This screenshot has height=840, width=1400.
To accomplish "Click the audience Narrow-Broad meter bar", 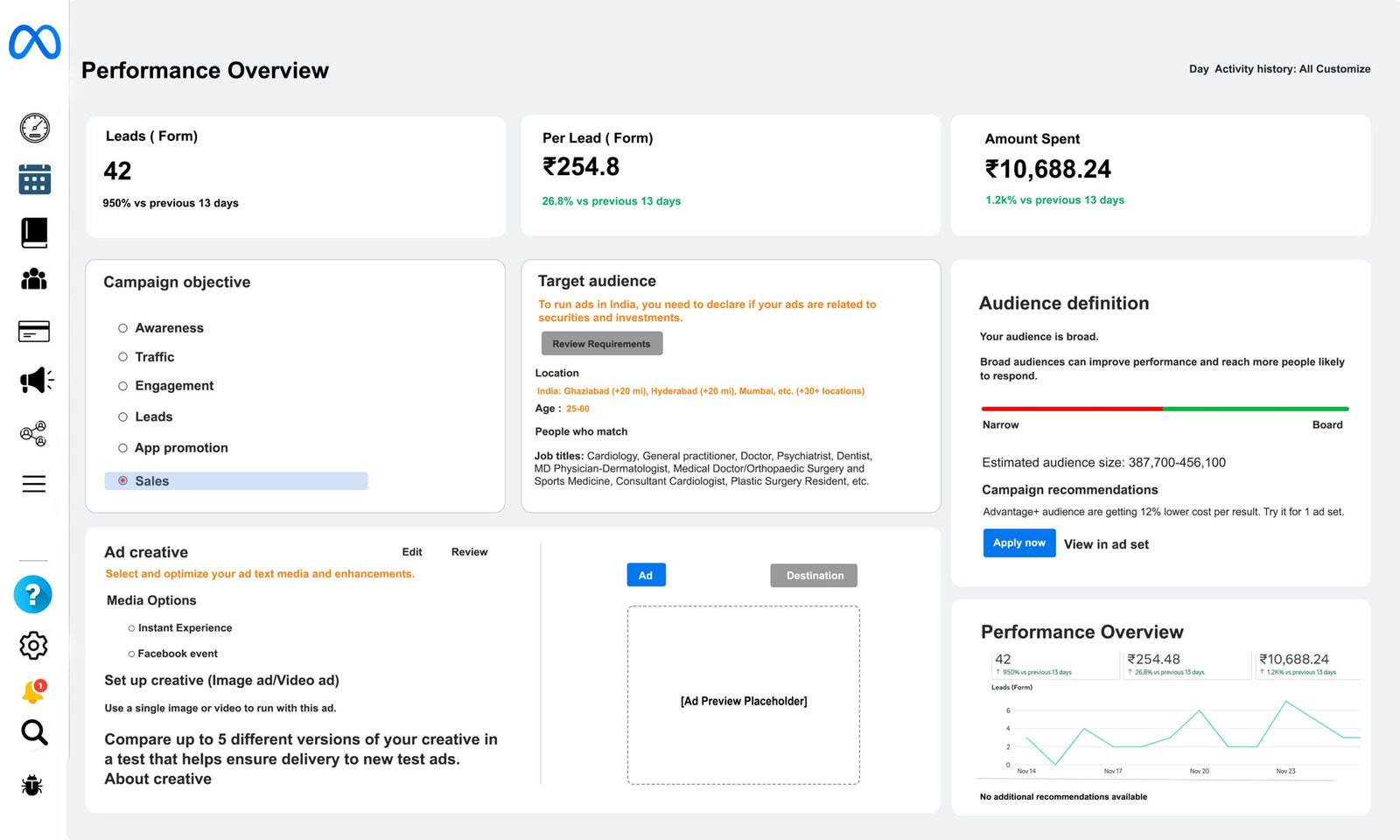I will [1165, 409].
